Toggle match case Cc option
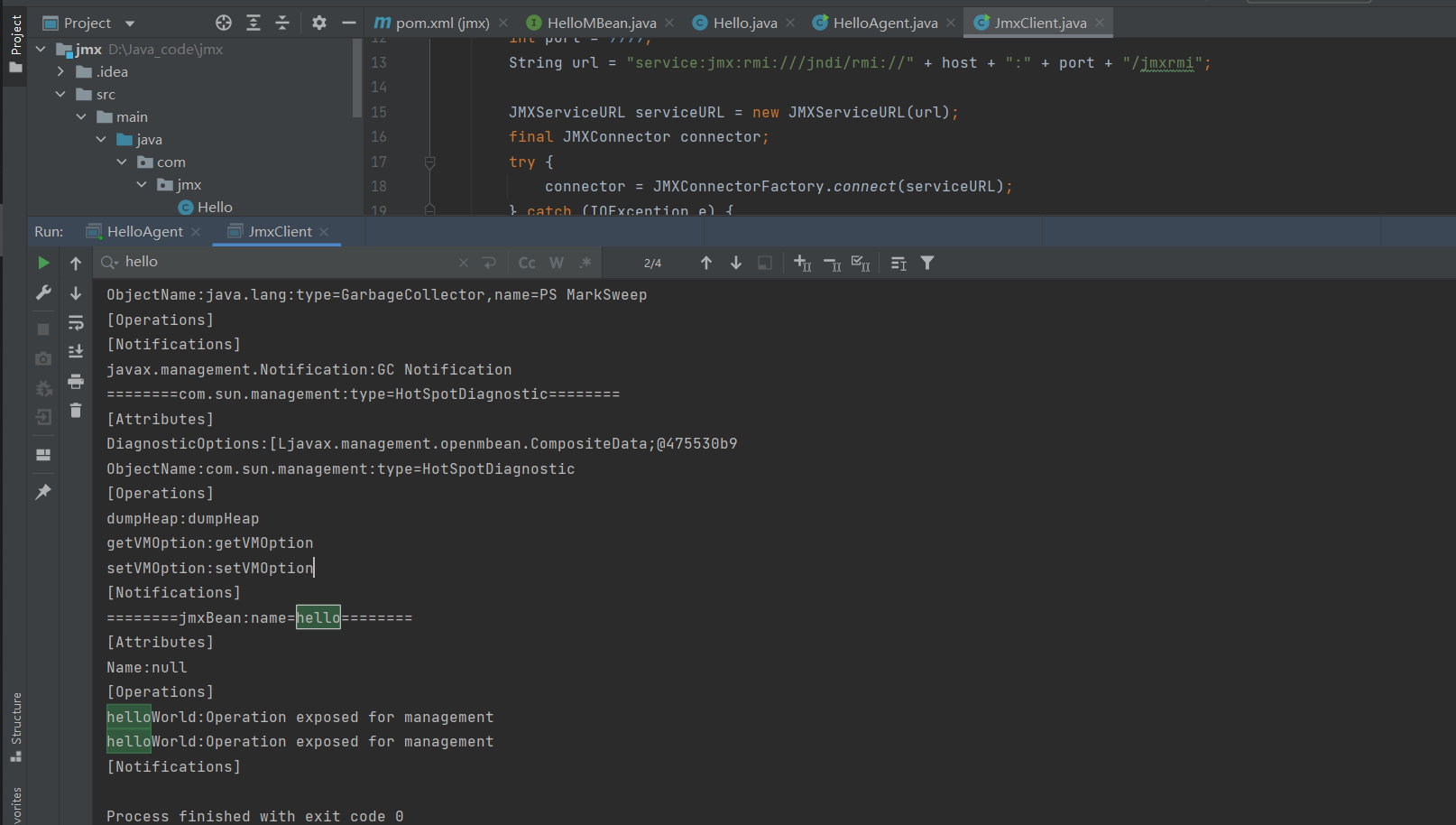Image resolution: width=1456 pixels, height=825 pixels. [x=527, y=263]
